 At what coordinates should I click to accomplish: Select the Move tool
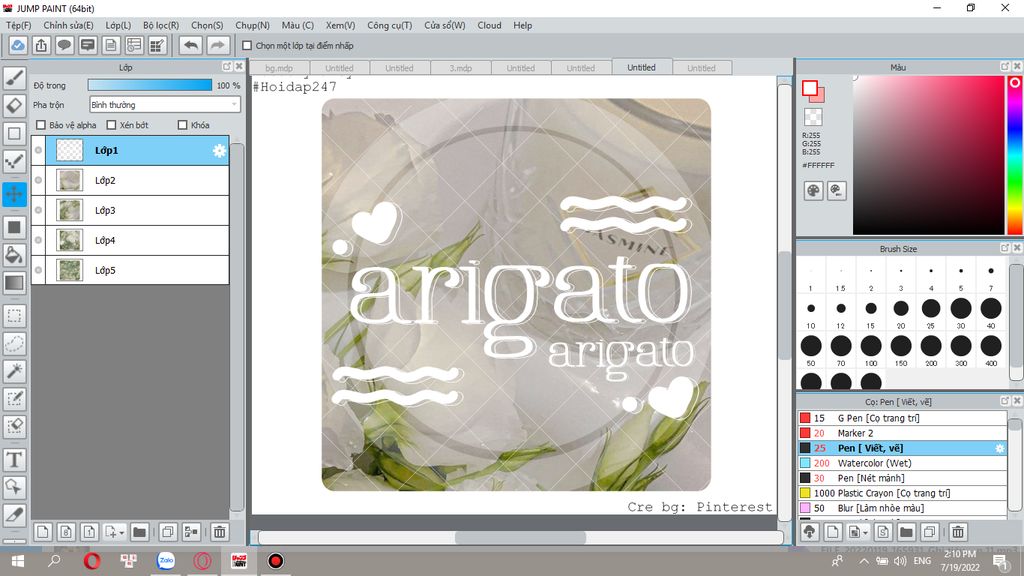tap(14, 194)
